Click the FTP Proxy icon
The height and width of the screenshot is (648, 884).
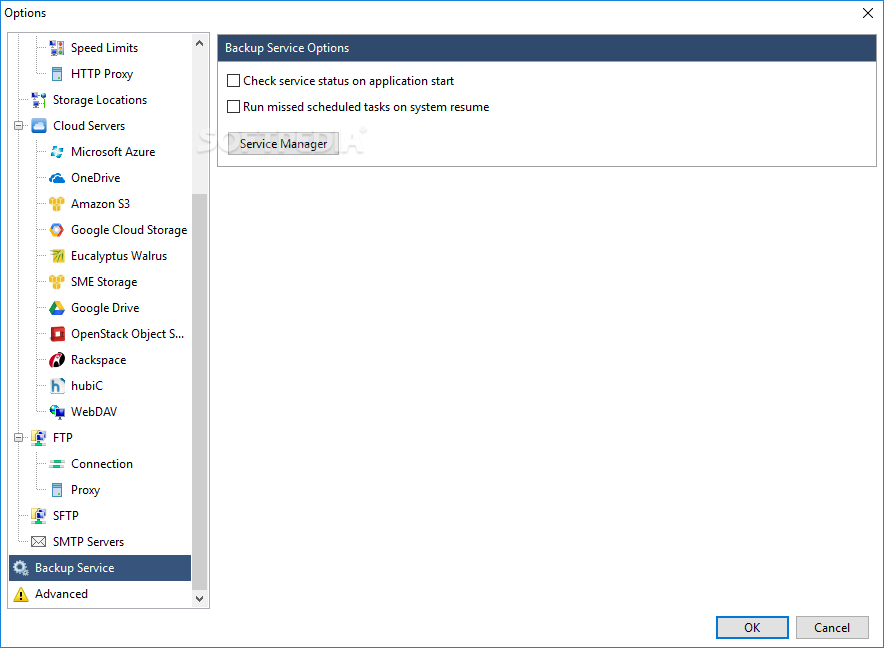point(57,490)
